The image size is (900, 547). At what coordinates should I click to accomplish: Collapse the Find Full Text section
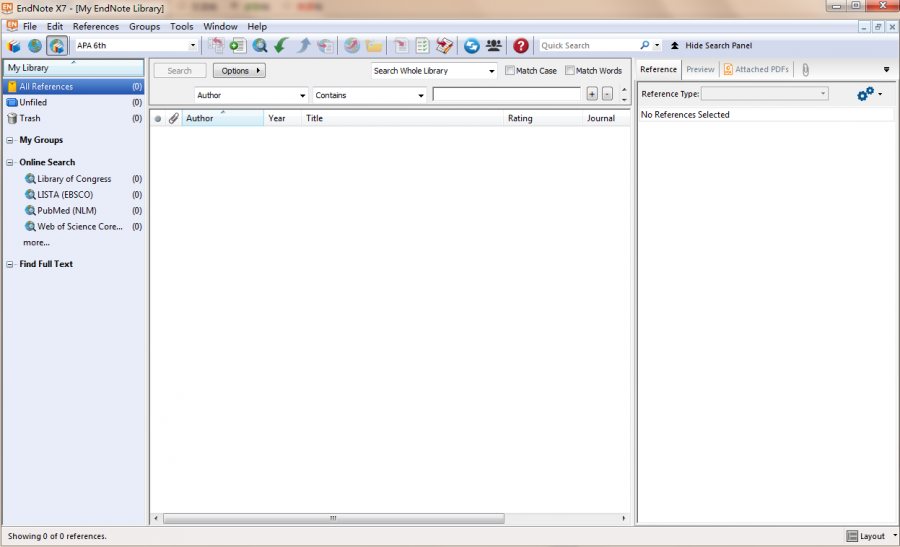coord(10,264)
